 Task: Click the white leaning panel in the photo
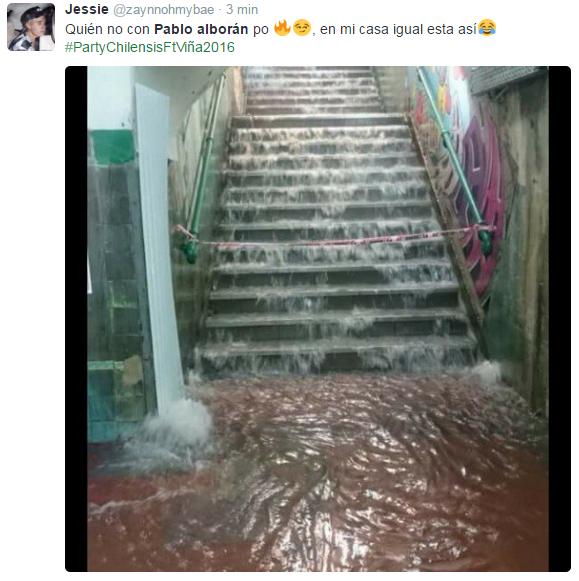(x=159, y=245)
